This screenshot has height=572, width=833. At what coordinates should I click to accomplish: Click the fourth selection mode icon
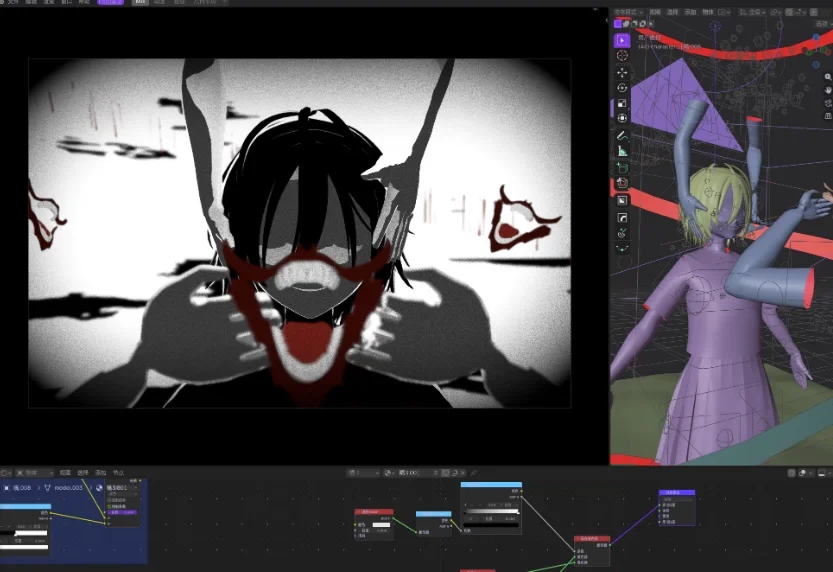pos(643,23)
